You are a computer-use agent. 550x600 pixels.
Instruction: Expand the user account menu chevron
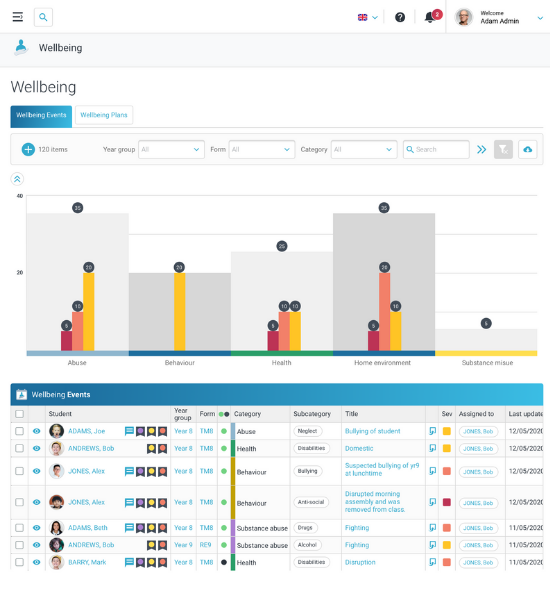(540, 18)
